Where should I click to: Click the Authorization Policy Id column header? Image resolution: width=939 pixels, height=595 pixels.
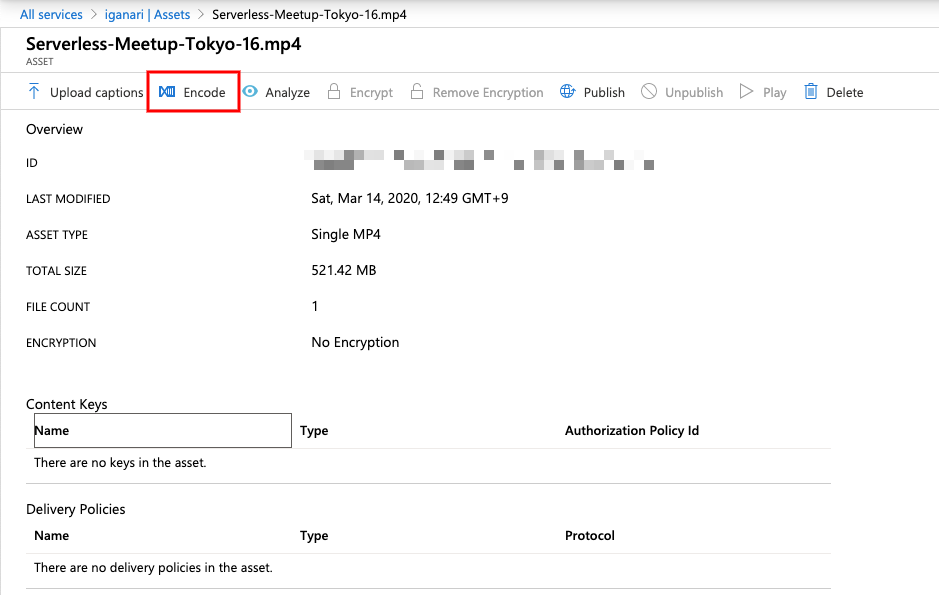(632, 430)
